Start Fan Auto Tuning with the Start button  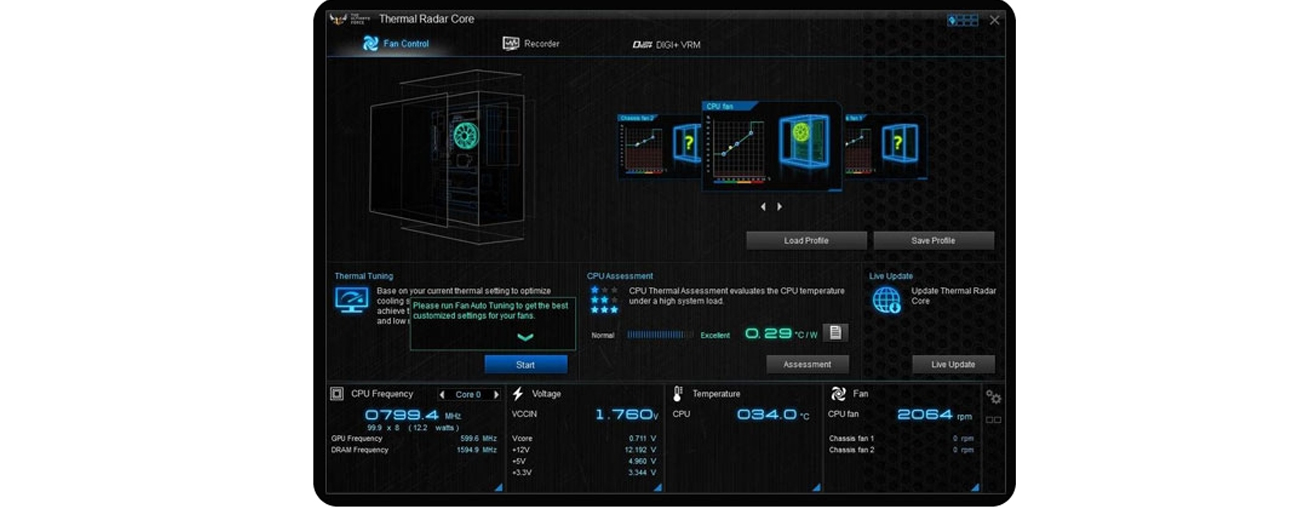pos(526,365)
